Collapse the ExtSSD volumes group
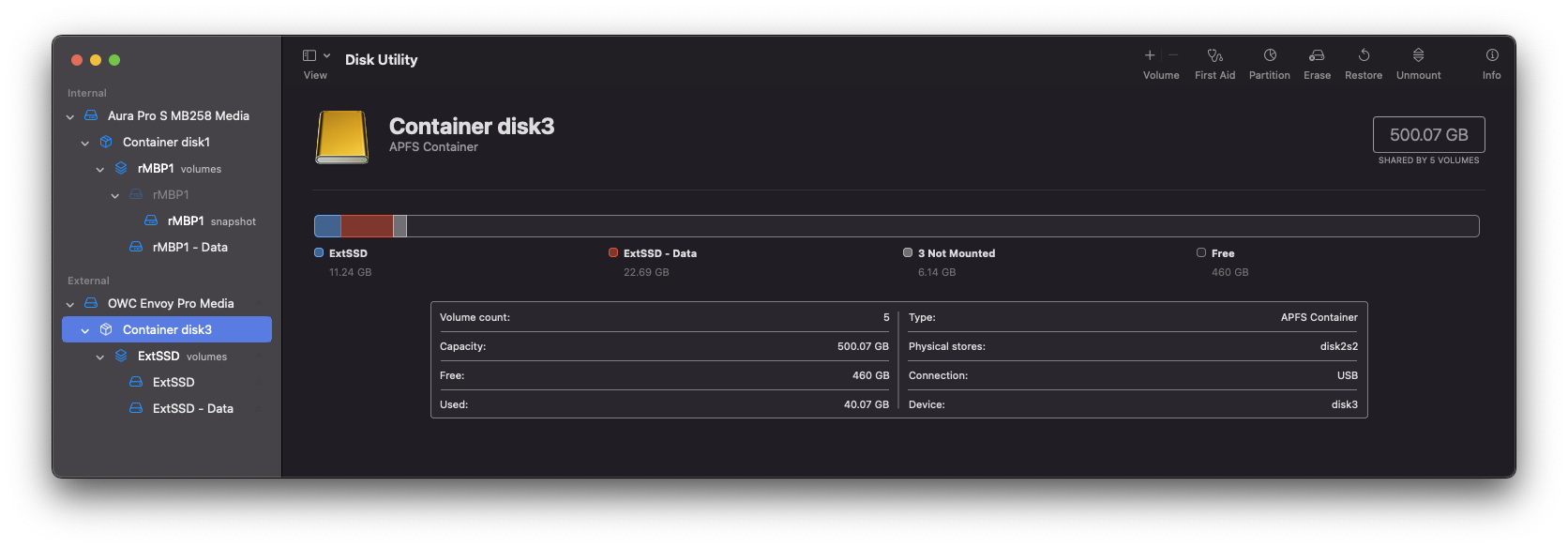This screenshot has height=547, width=1568. 100,357
